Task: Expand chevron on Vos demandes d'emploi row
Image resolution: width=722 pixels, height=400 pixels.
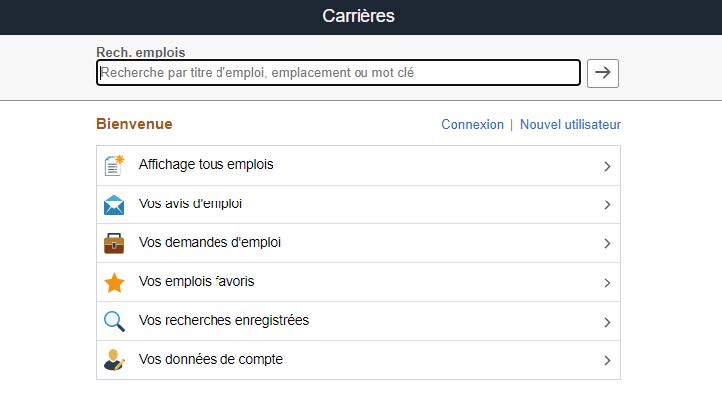Action: pyautogui.click(x=607, y=244)
